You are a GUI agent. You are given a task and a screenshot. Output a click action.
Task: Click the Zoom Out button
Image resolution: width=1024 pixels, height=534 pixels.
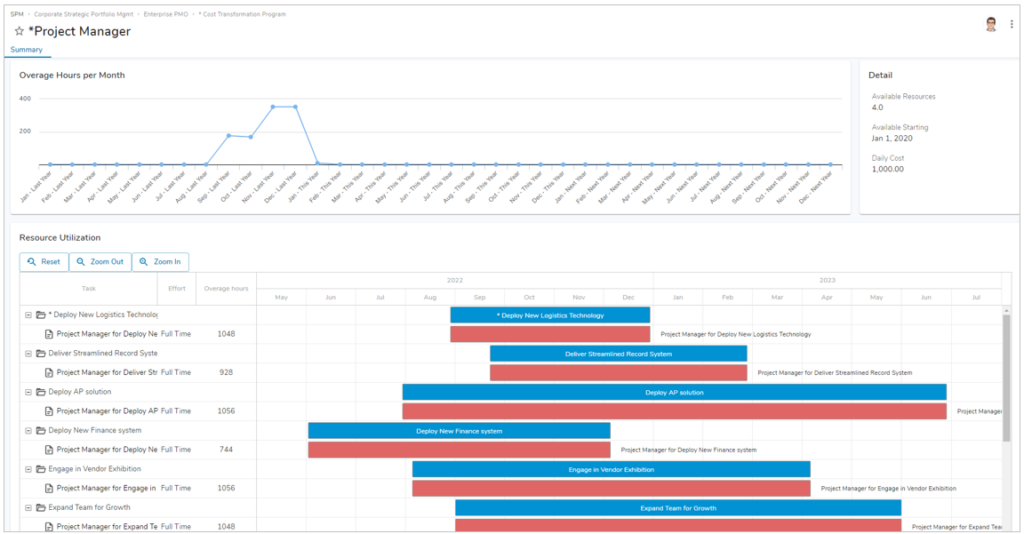tap(100, 262)
